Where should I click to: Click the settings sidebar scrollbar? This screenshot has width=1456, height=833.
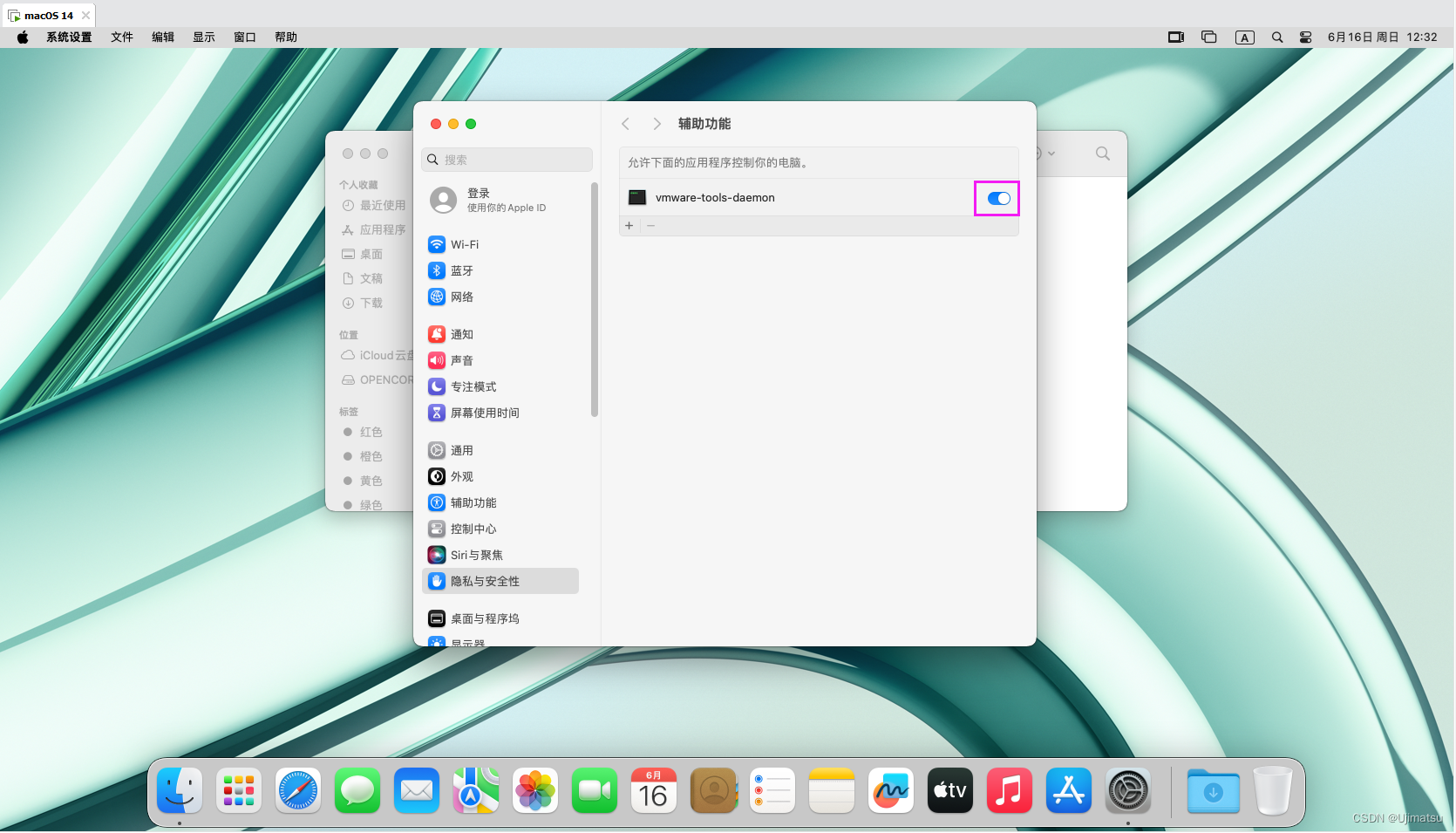coord(595,299)
